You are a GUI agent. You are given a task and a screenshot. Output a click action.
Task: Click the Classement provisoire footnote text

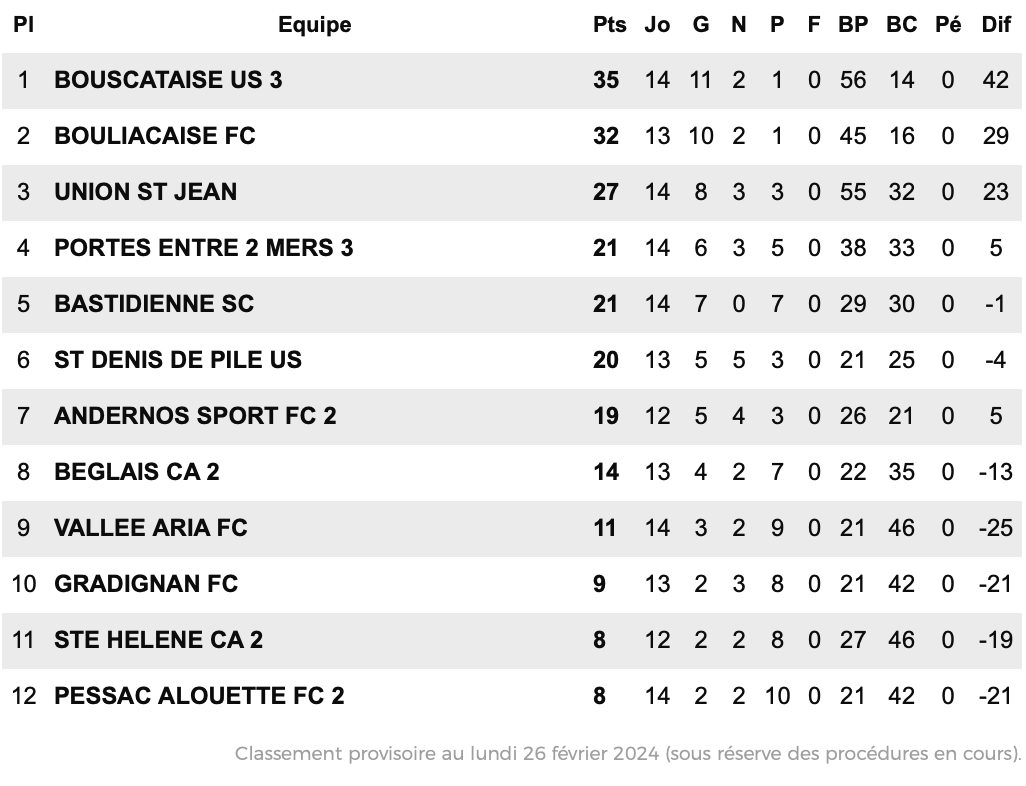(628, 753)
